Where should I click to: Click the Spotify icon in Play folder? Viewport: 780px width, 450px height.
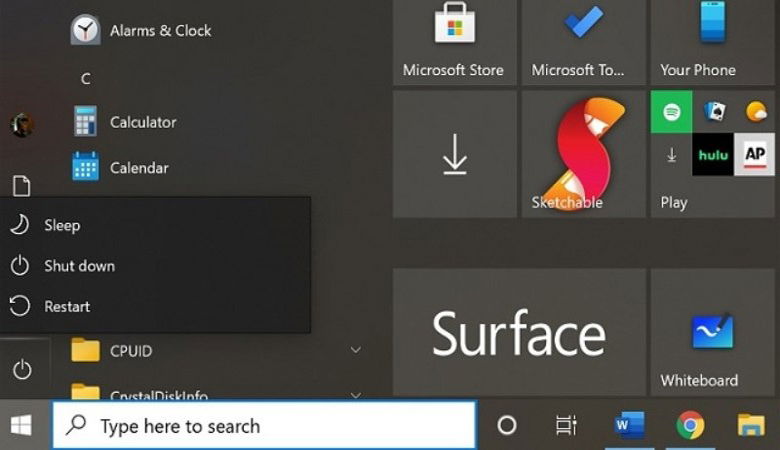671,112
